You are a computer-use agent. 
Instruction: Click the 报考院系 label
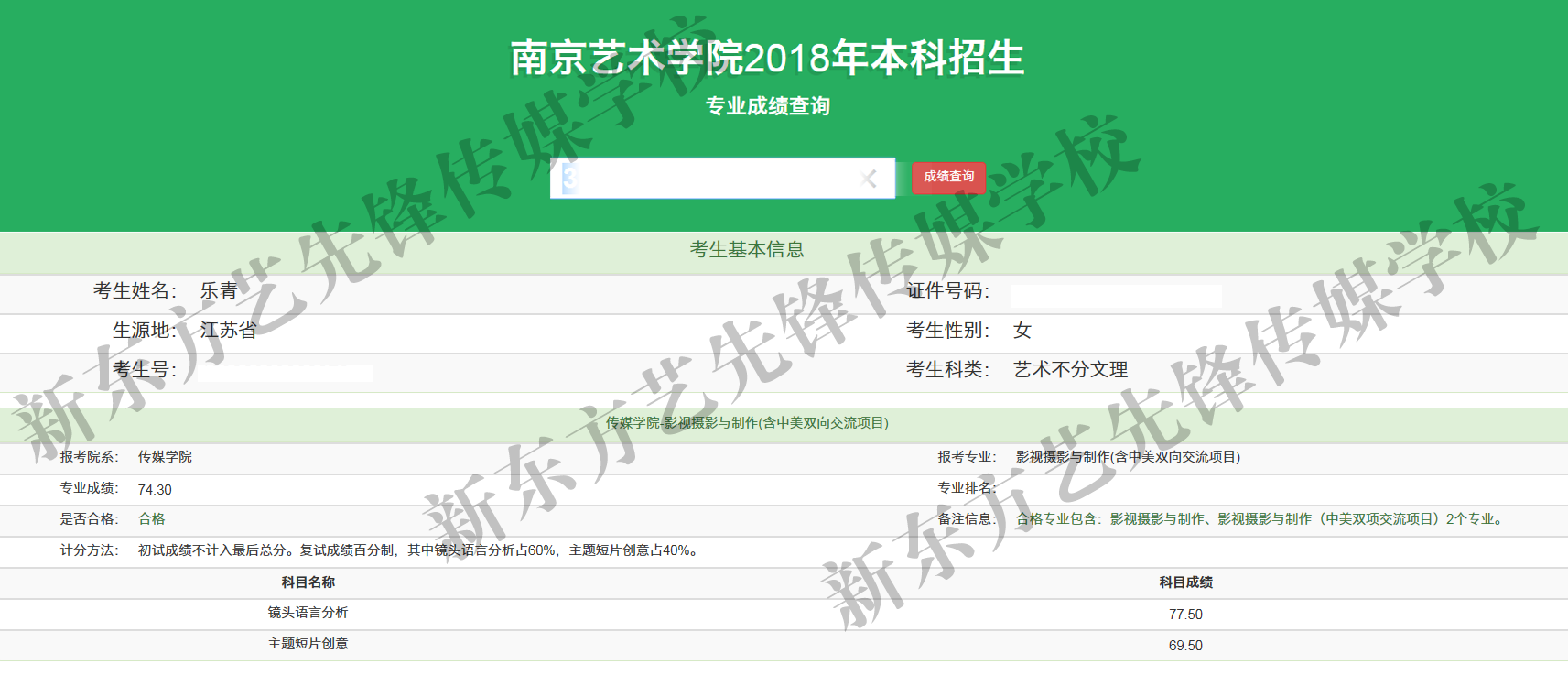coord(90,457)
